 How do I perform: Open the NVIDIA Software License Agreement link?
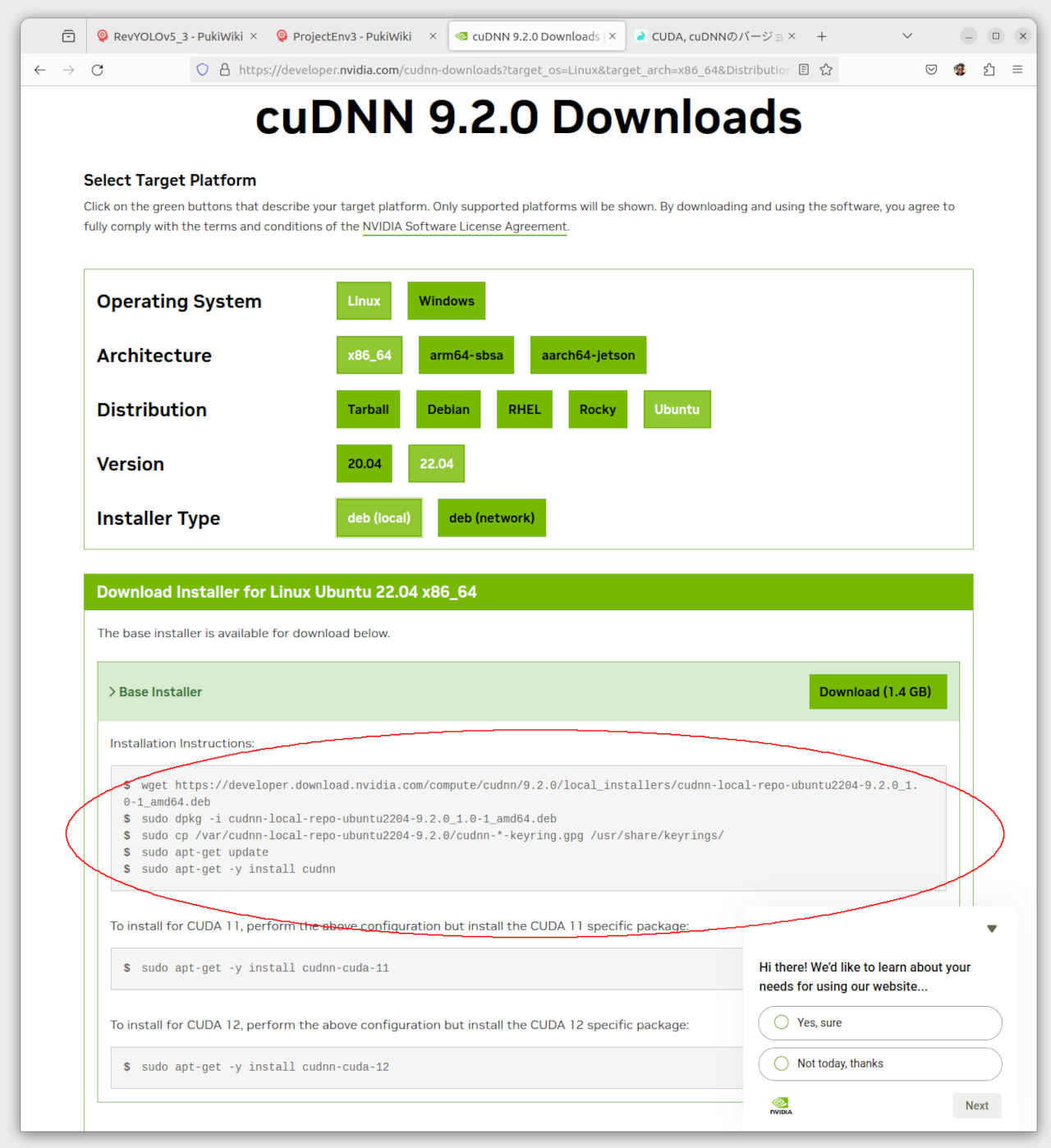click(x=464, y=227)
